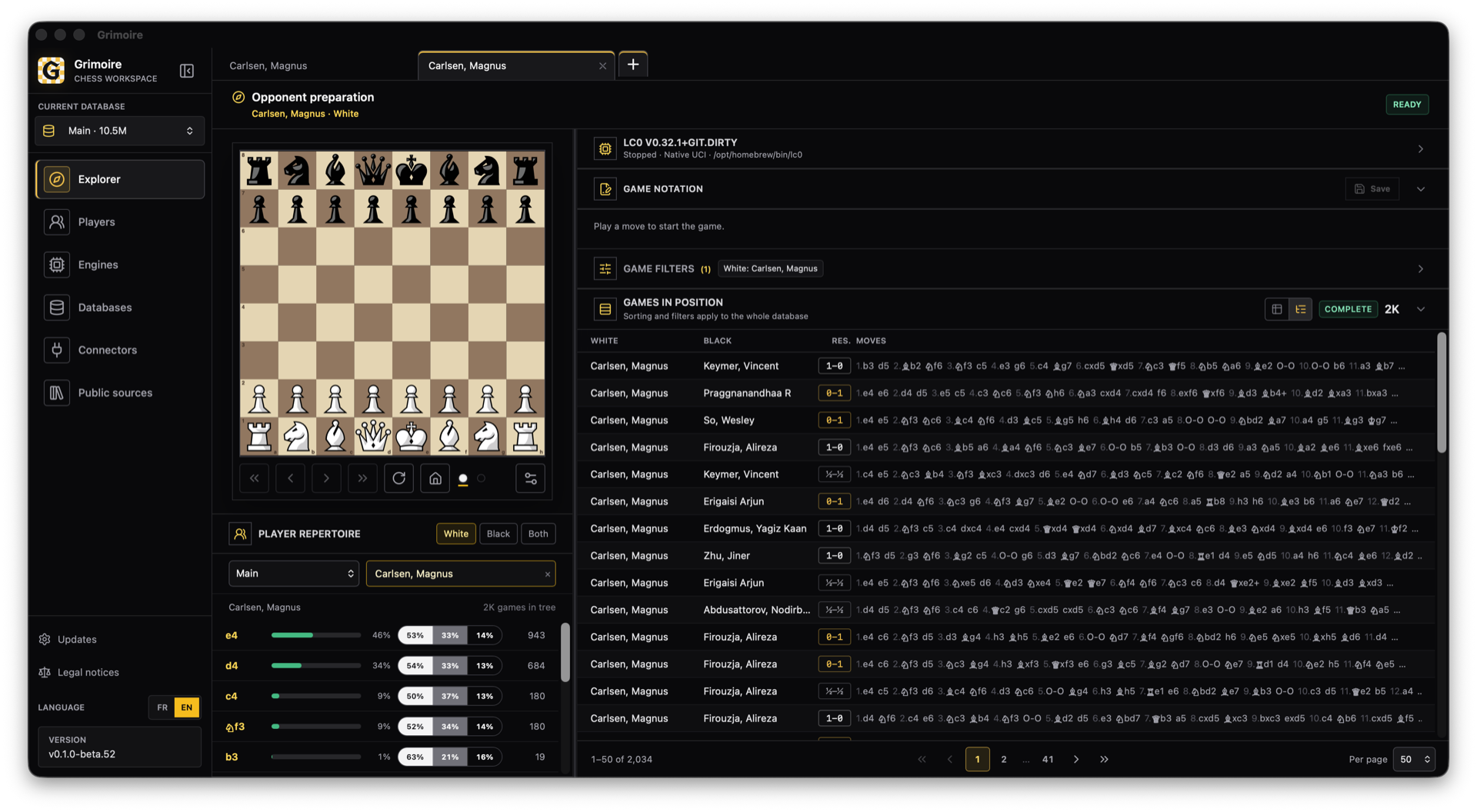
Task: Switch games list to moves list view
Action: [1300, 309]
